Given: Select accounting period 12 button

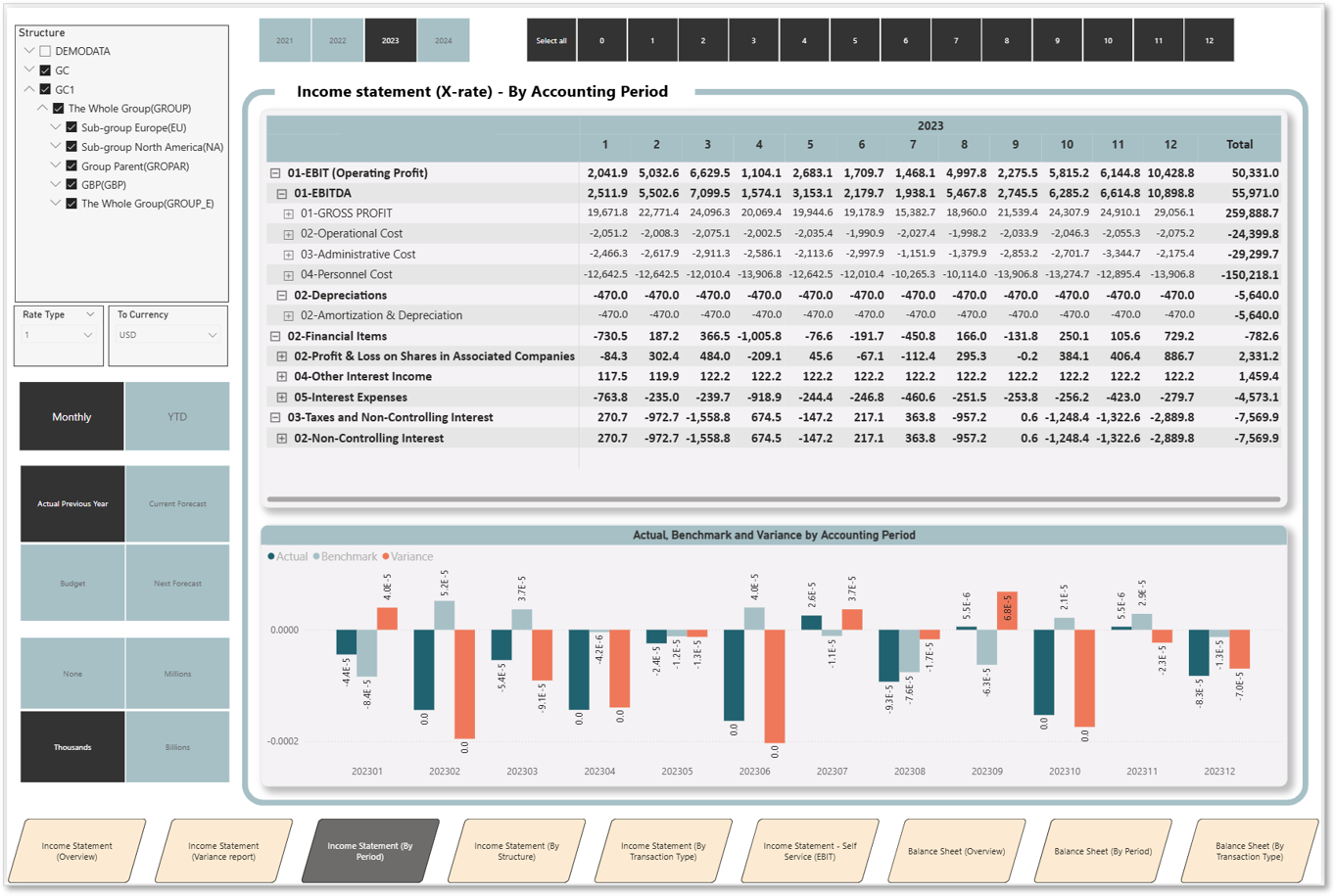Looking at the screenshot, I should 1209,40.
